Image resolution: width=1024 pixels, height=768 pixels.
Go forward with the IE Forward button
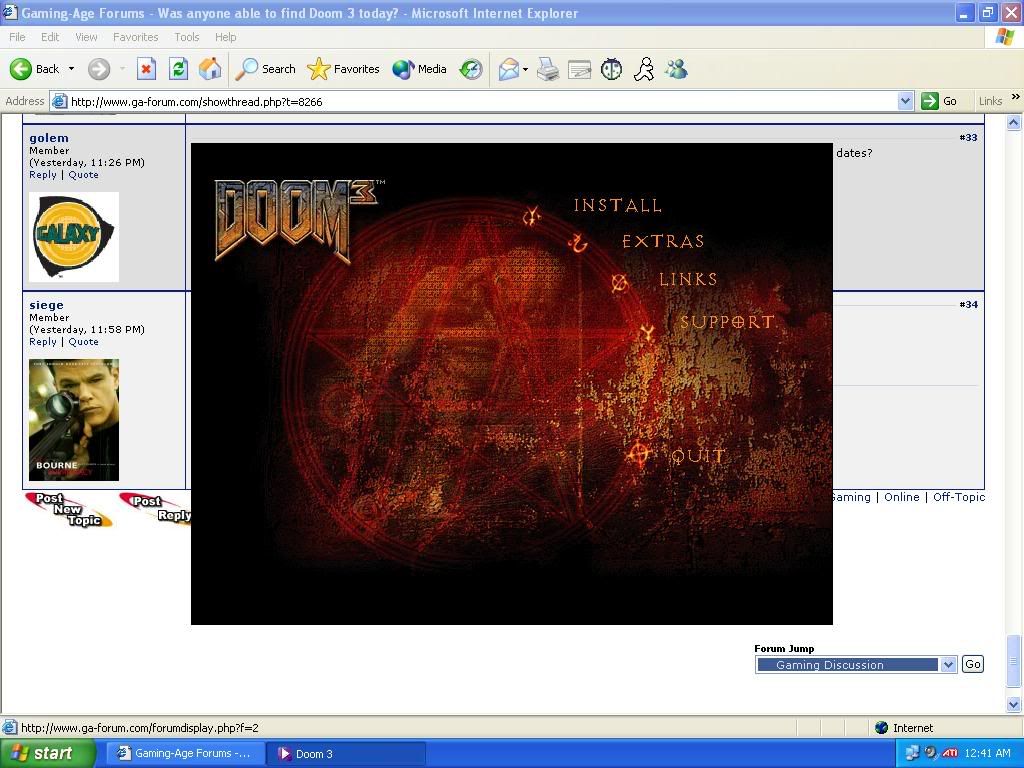[99, 69]
